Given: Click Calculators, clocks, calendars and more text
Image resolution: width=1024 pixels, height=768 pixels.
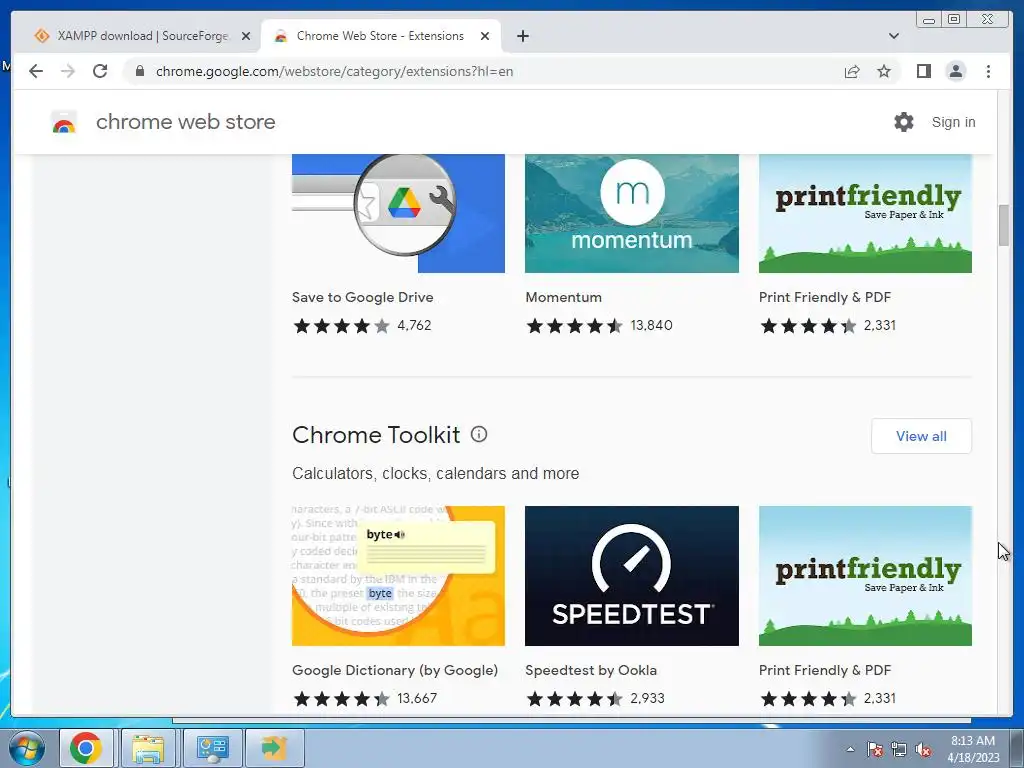Looking at the screenshot, I should pyautogui.click(x=435, y=473).
